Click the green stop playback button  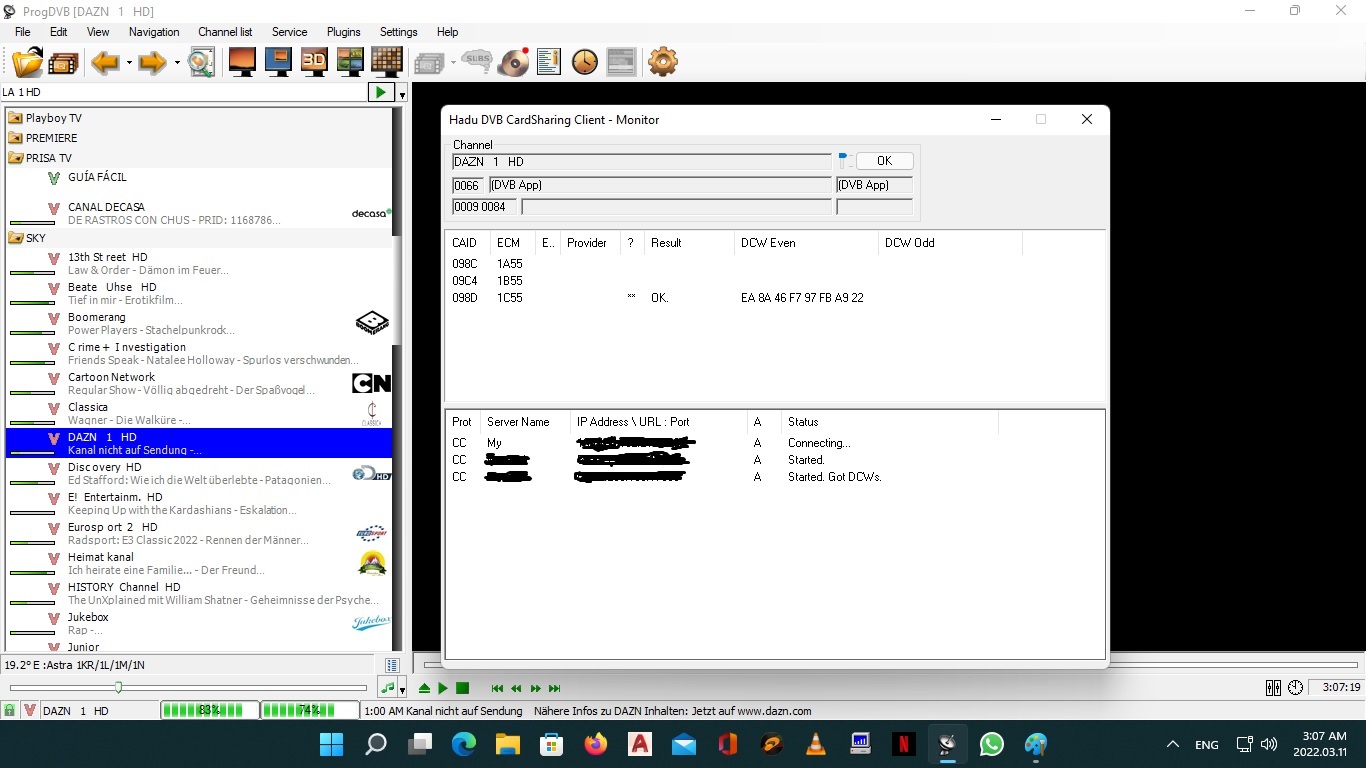point(462,688)
